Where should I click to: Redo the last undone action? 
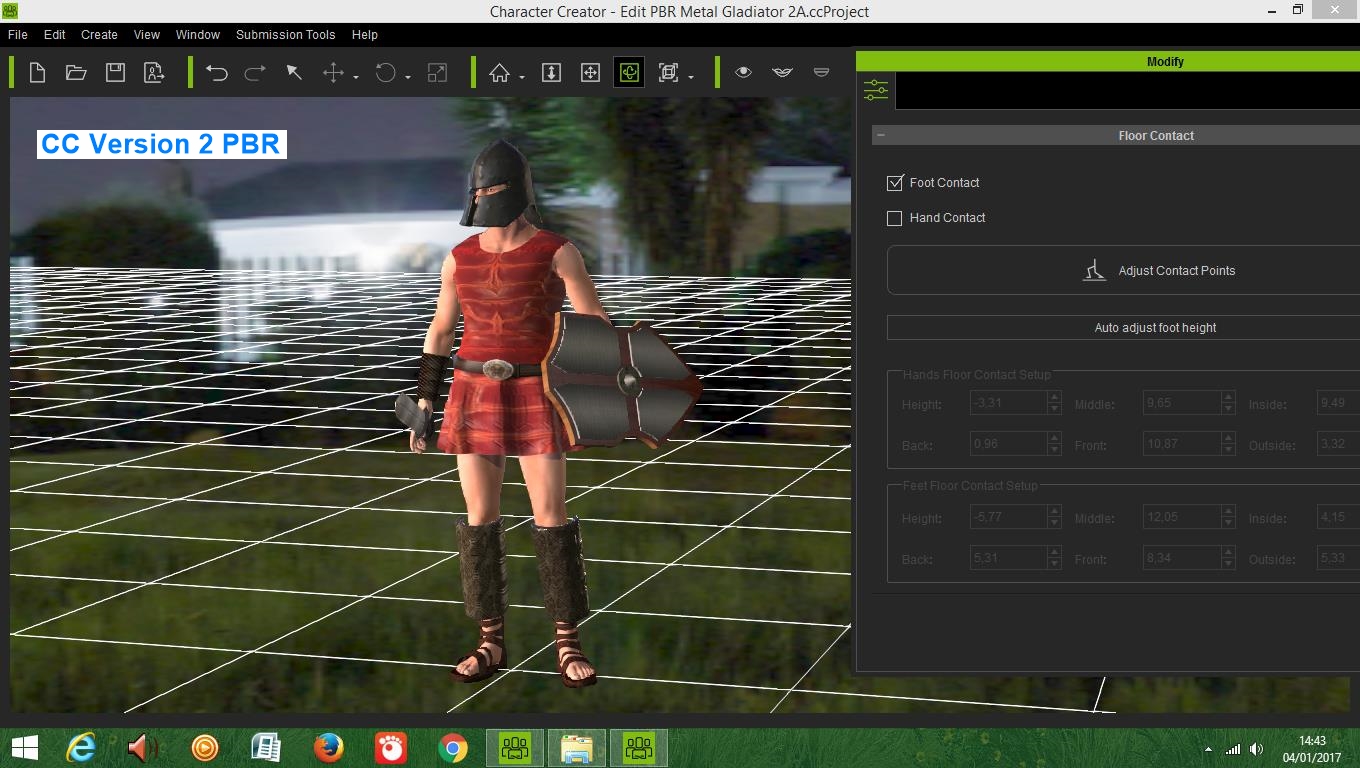point(255,73)
